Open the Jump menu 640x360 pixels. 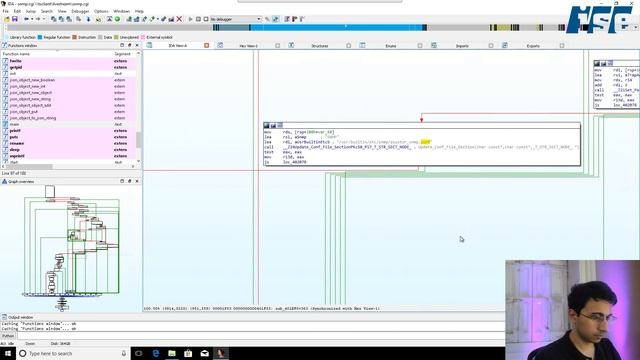point(31,11)
